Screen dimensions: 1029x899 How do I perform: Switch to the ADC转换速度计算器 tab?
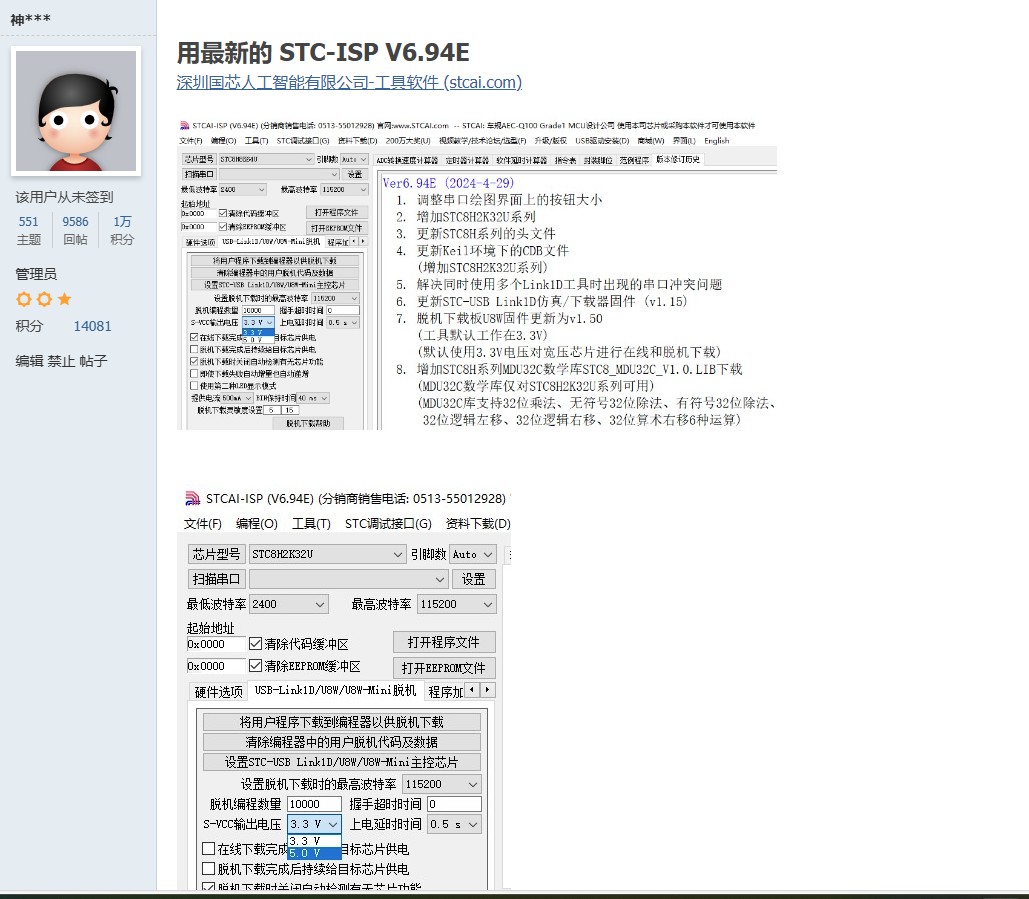click(x=407, y=160)
